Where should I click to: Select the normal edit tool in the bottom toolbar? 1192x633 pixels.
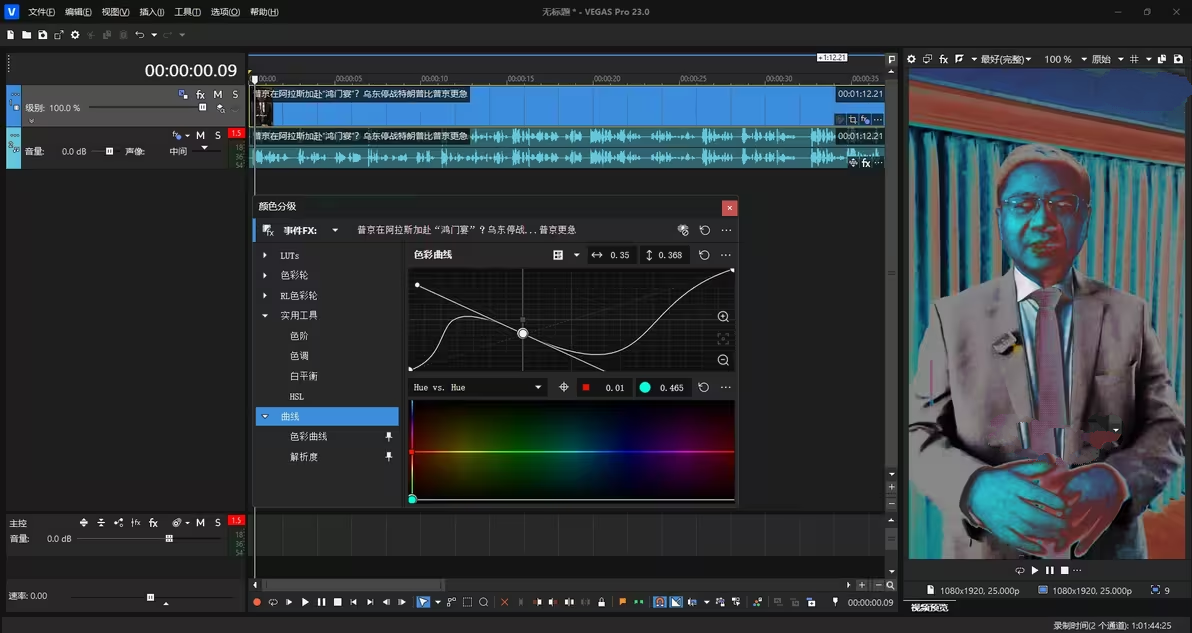tap(423, 602)
